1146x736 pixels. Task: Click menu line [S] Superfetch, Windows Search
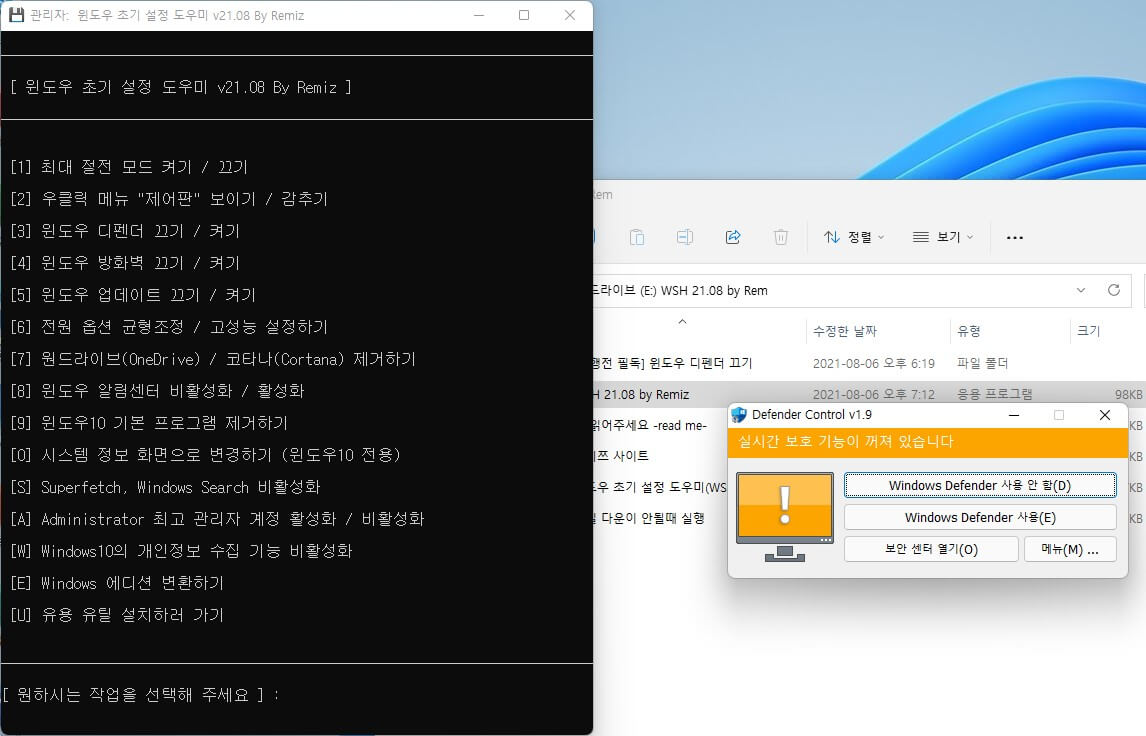click(x=165, y=487)
